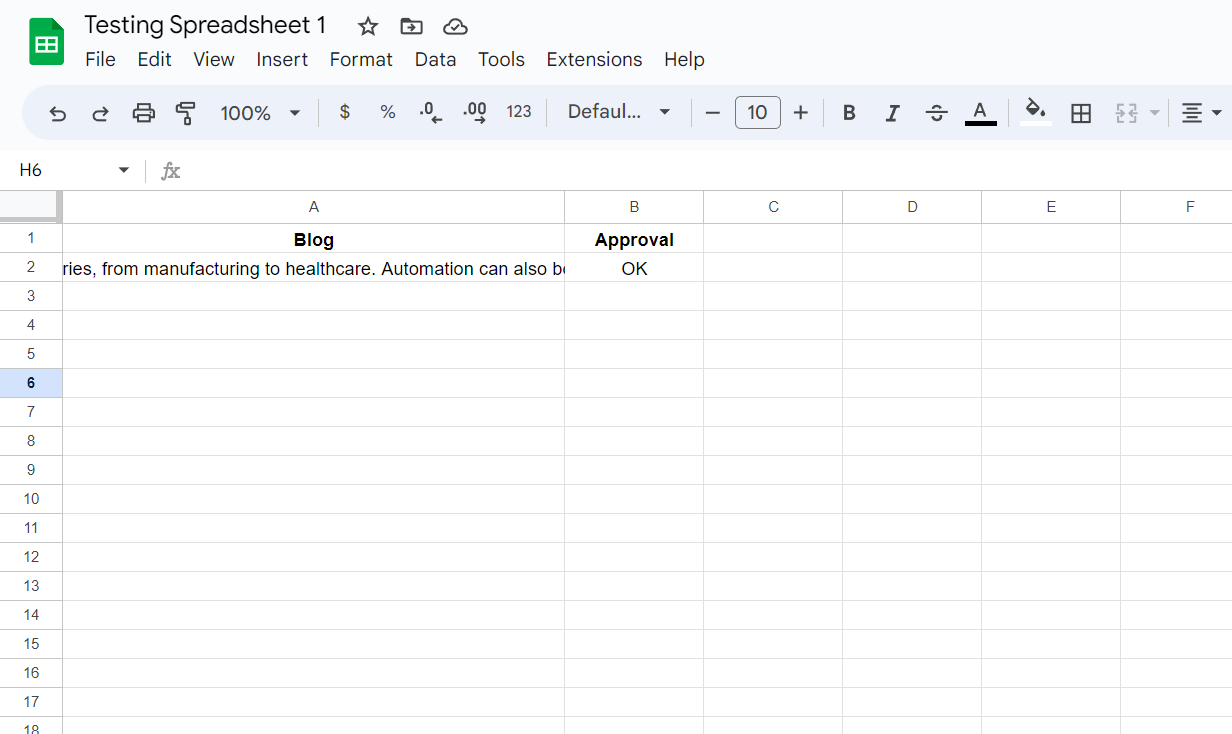Screen dimensions: 1232x734
Task: Select column C header
Action: [x=773, y=207]
